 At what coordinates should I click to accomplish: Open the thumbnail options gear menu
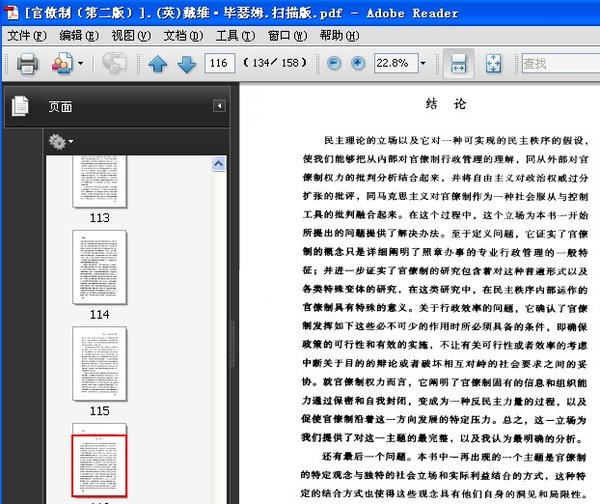point(60,143)
